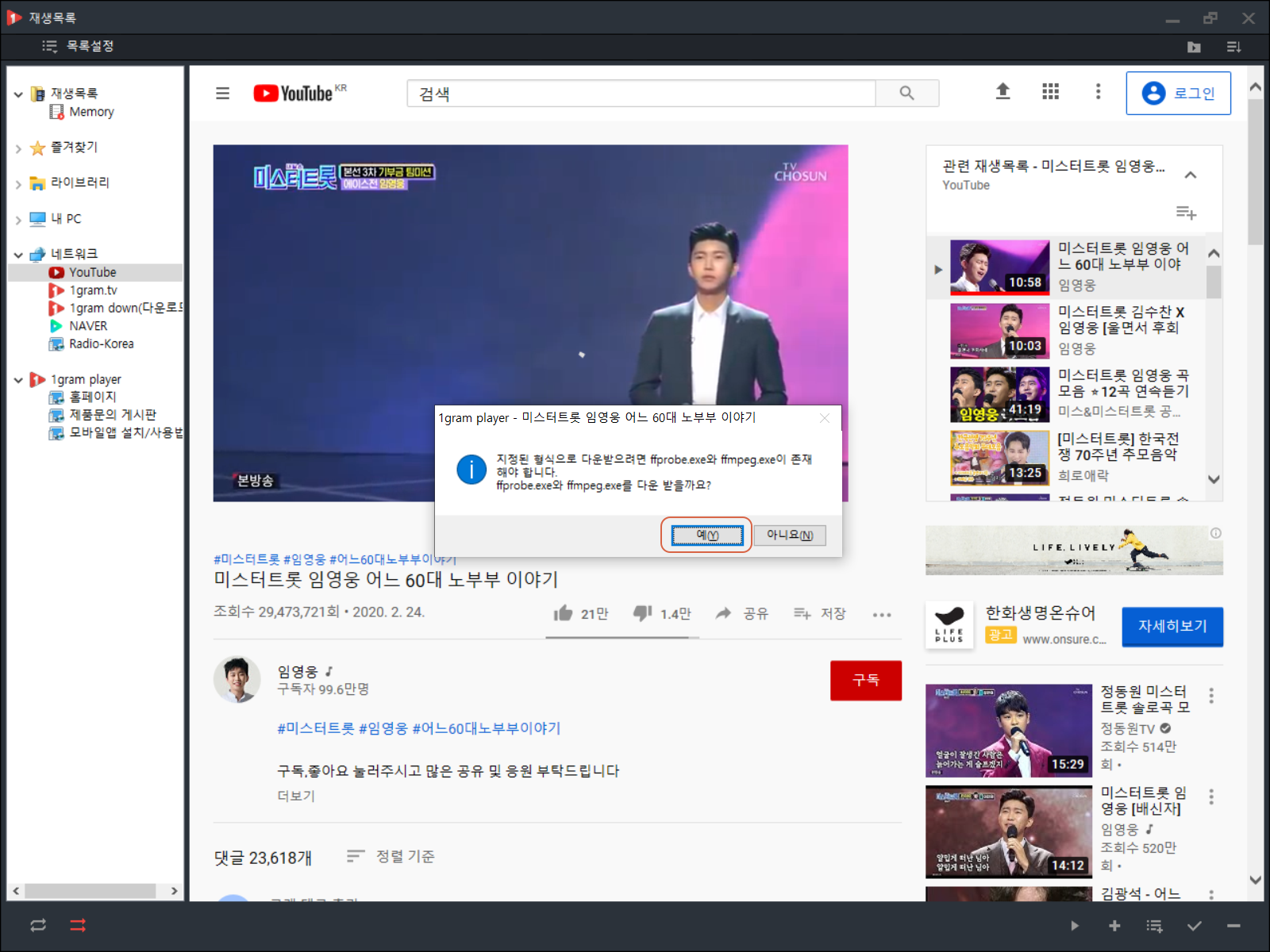Select NAVER in the network tree
1270x952 pixels.
click(x=79, y=326)
